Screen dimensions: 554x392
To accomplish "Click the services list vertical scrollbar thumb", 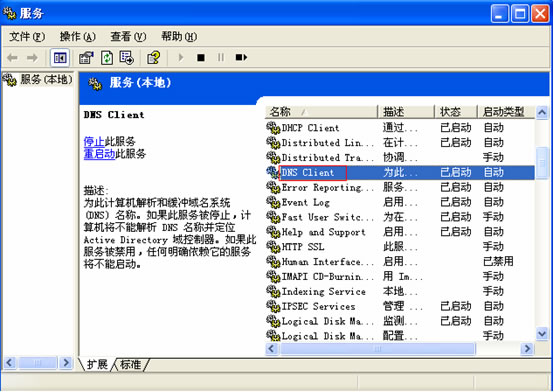I will pyautogui.click(x=542, y=163).
